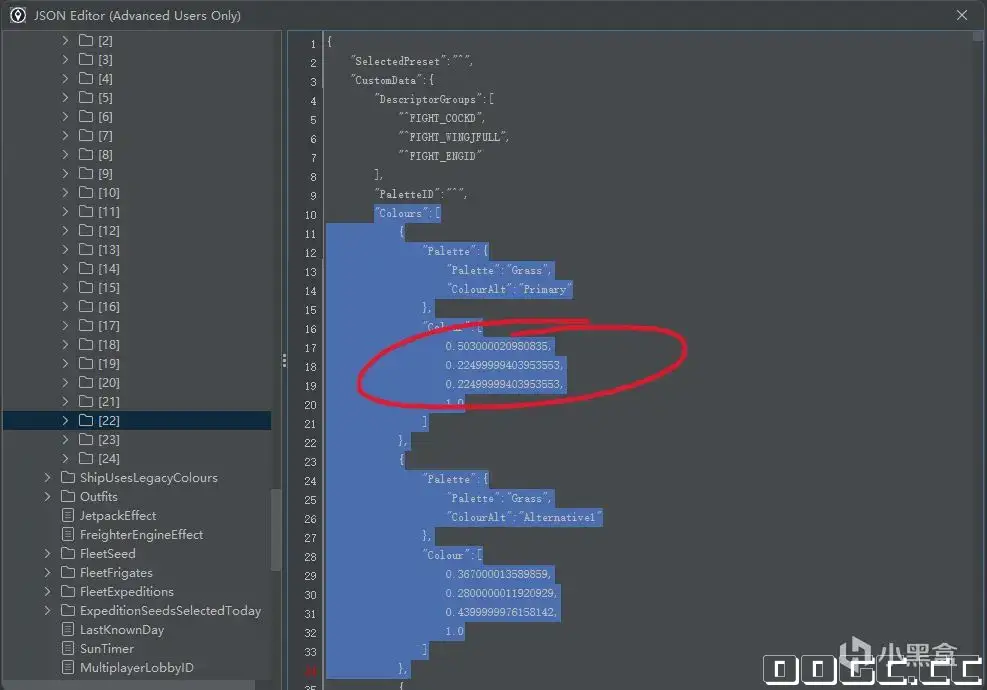Click the Outfits folder icon
987x690 pixels.
click(68, 497)
